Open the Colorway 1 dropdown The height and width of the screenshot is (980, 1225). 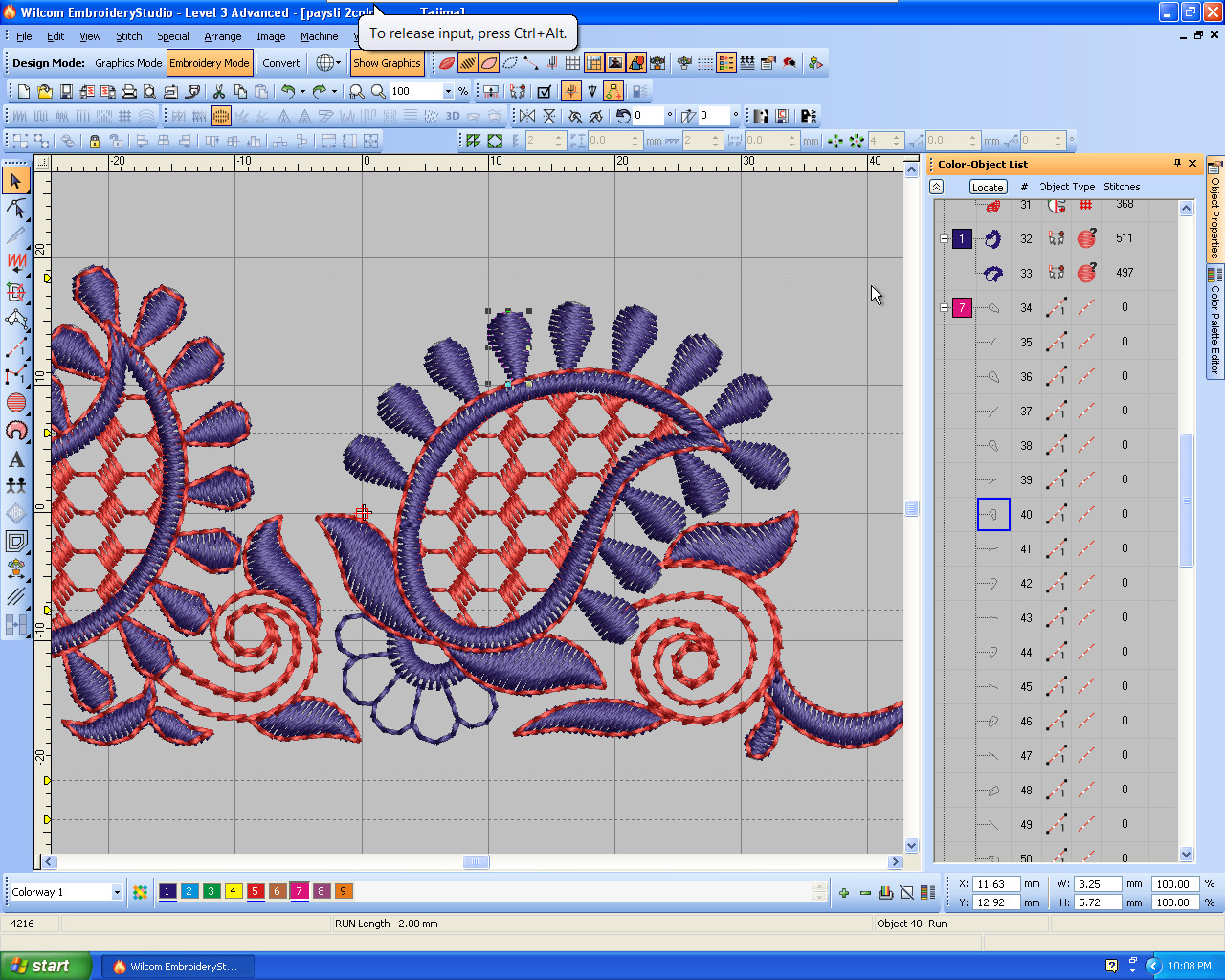click(x=117, y=892)
